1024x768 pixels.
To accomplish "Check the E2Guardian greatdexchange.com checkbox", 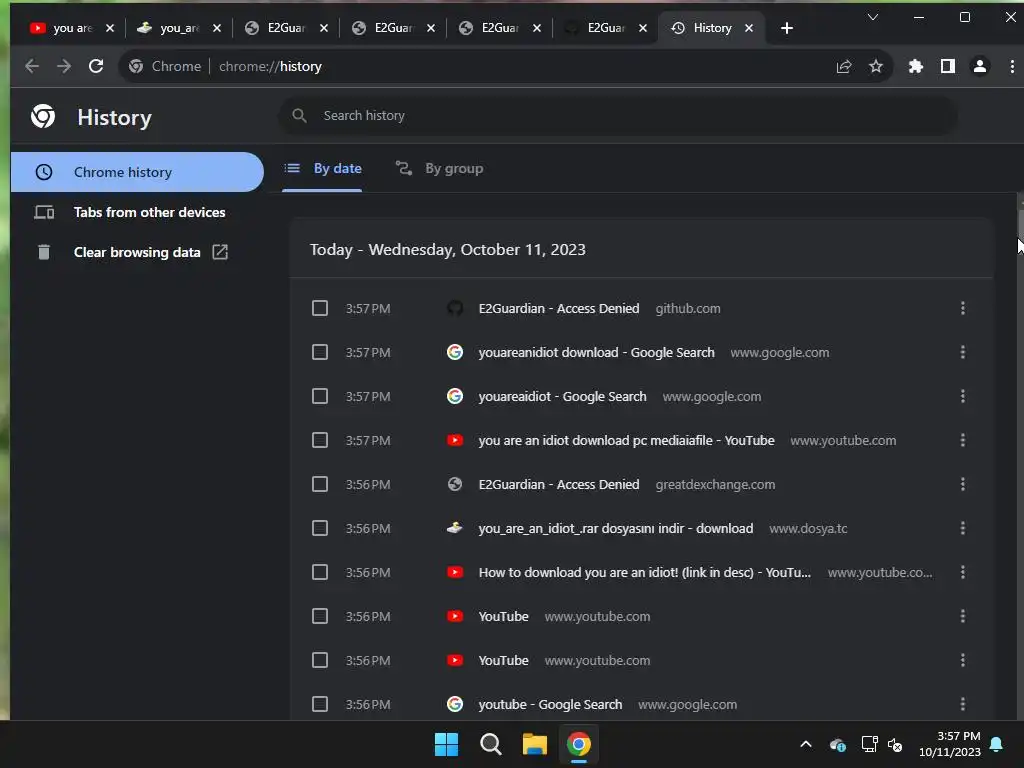I will (319, 484).
